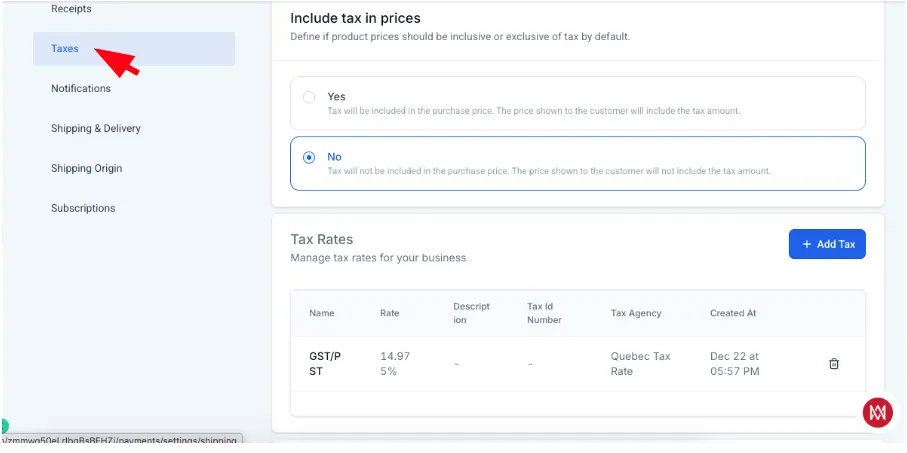Click the plus icon on Add Tax

[x=807, y=244]
